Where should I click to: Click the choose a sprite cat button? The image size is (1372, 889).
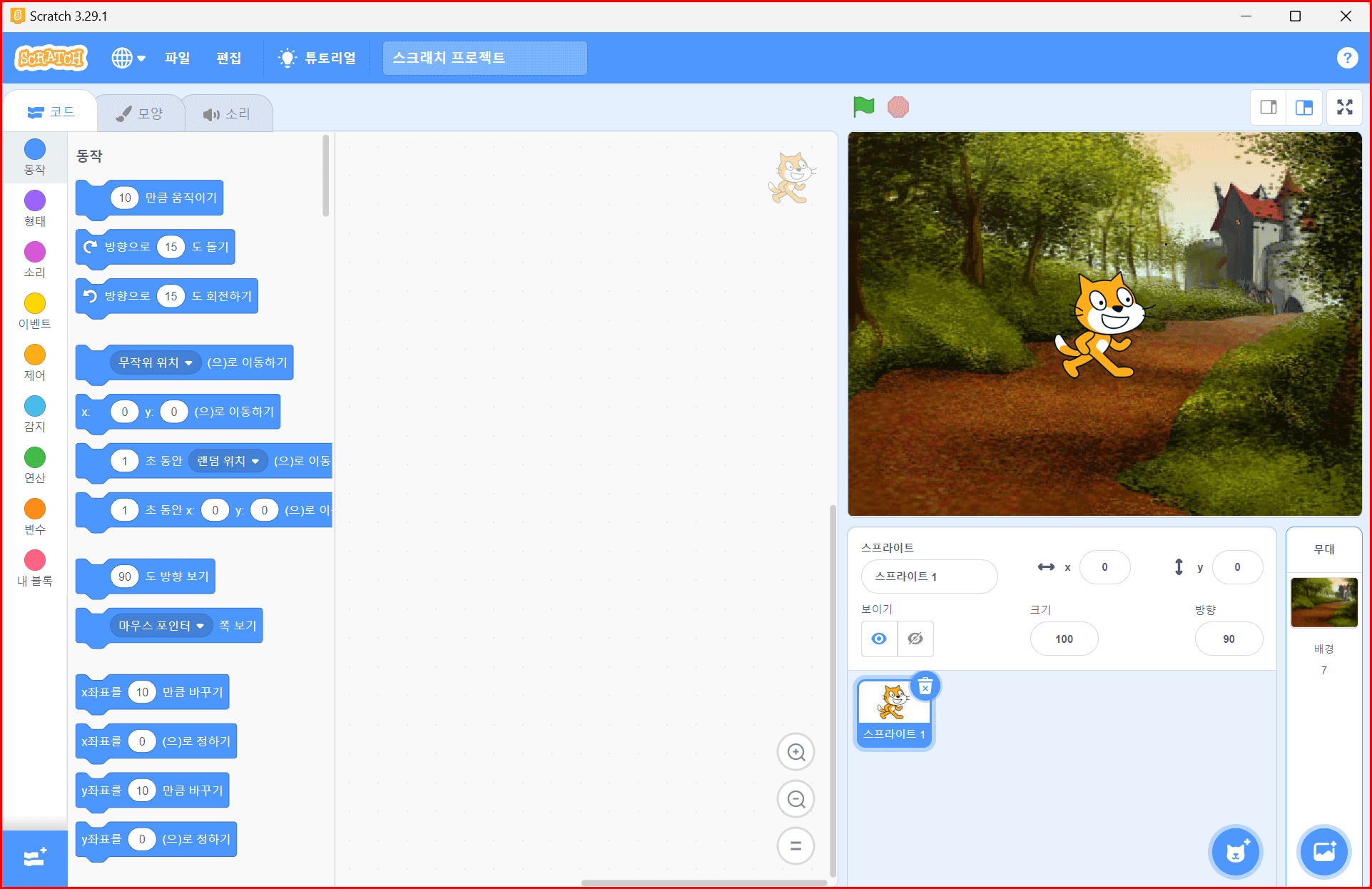(x=1236, y=851)
